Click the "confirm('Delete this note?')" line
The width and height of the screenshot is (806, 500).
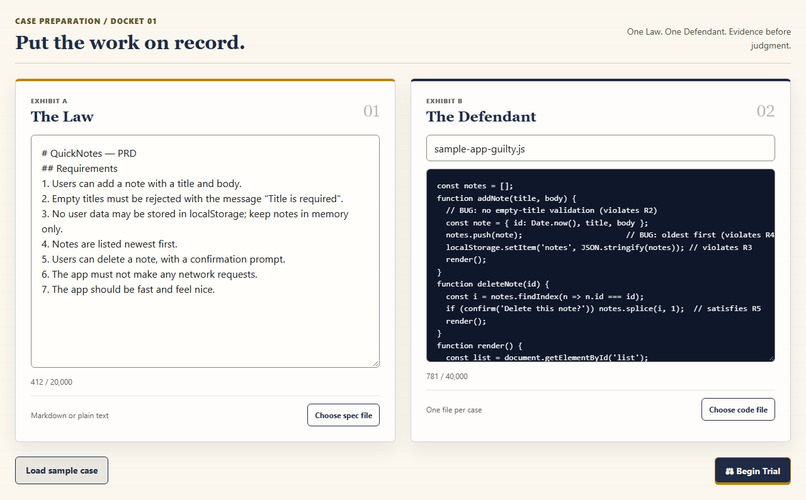(603, 308)
